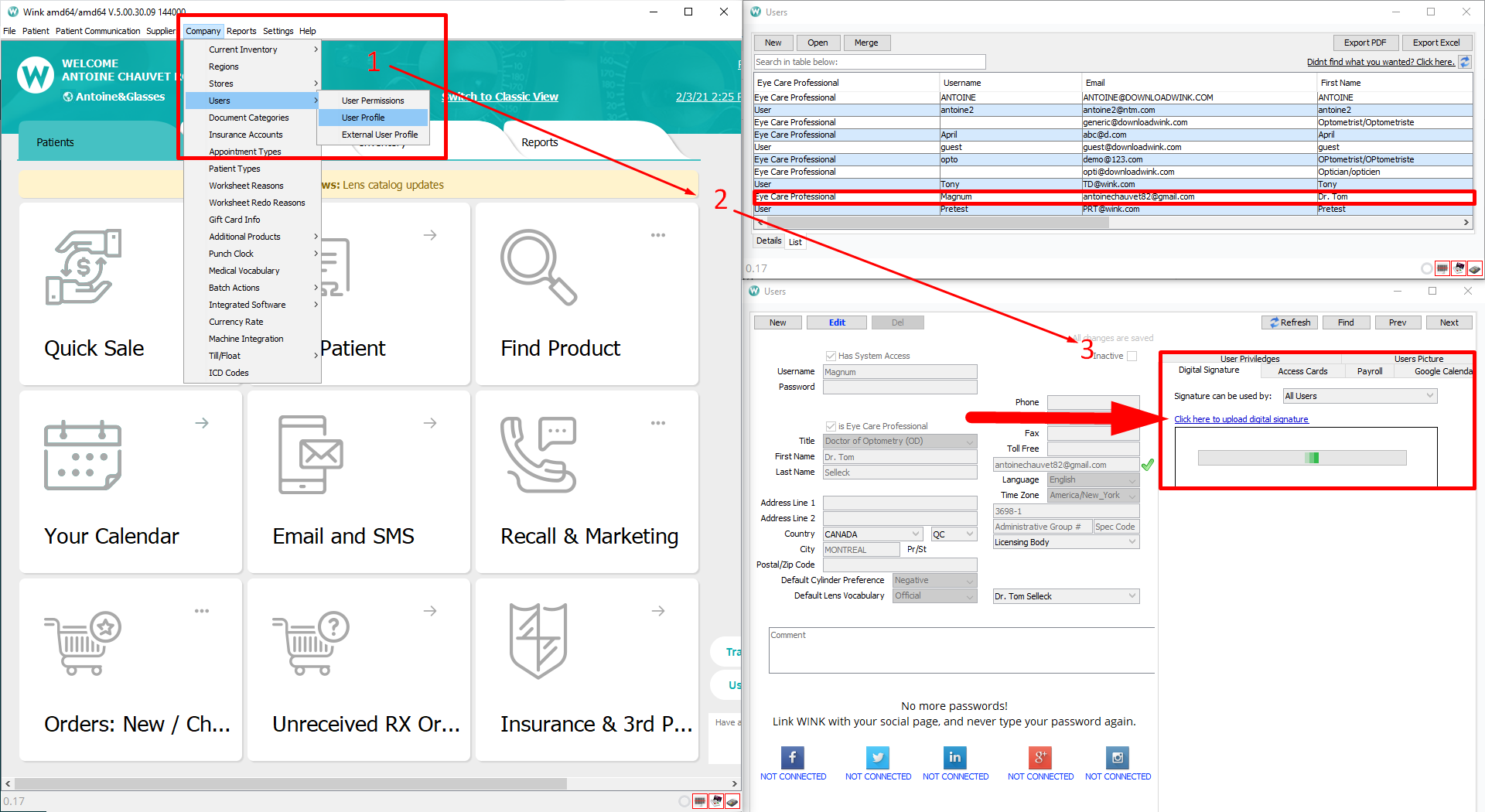Click barcode status icon in Users list window

(x=1442, y=268)
